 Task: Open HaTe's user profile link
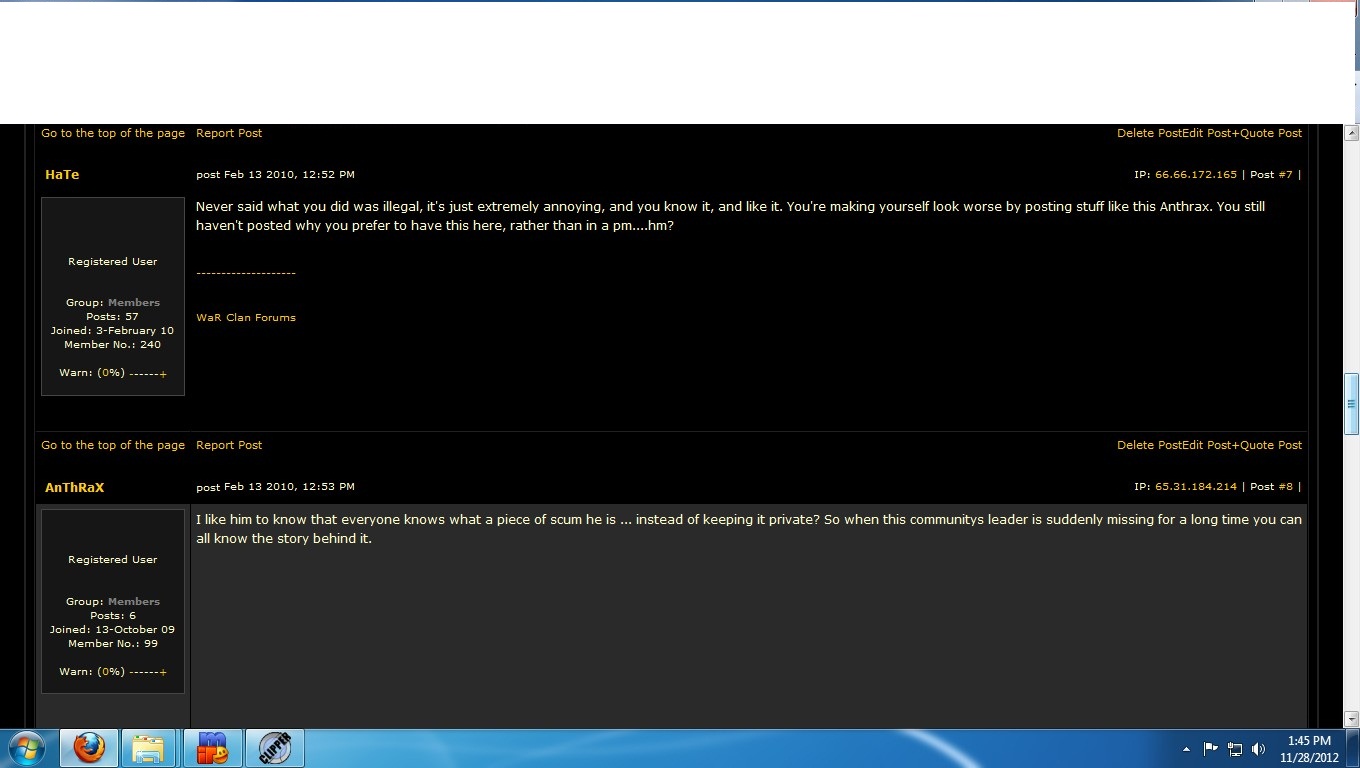[x=62, y=175]
